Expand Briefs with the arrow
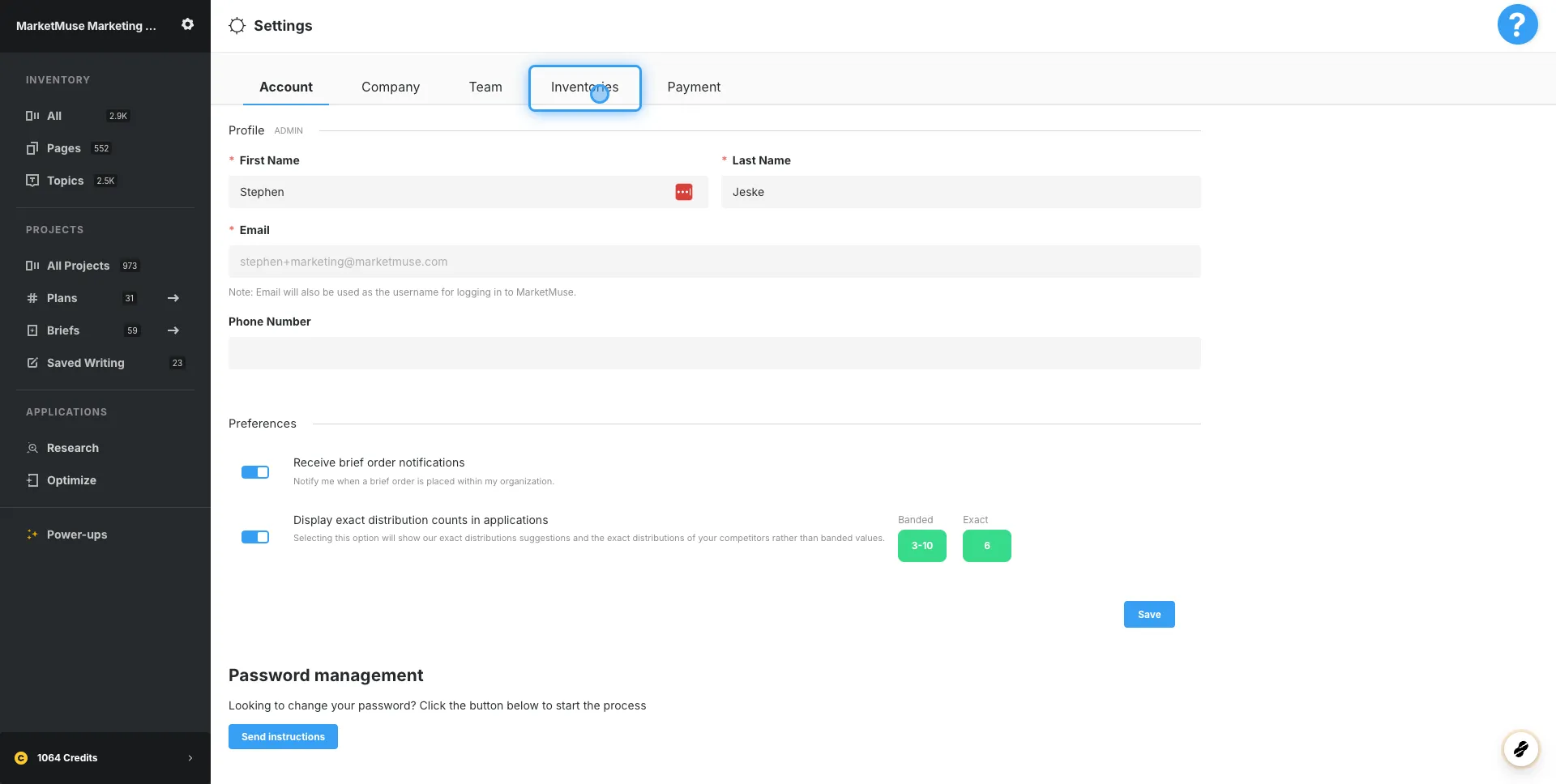 pos(173,330)
